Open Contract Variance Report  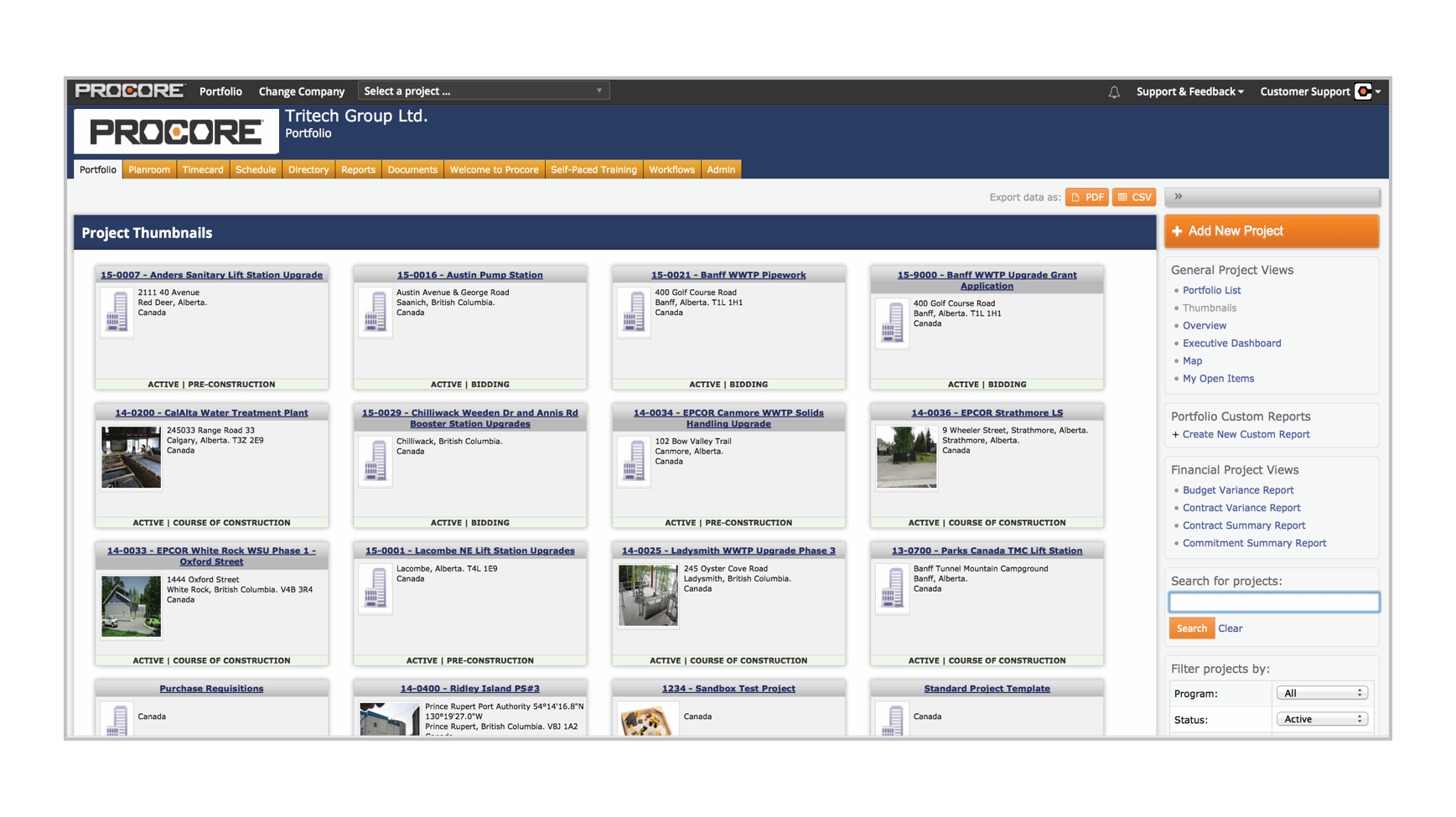pyautogui.click(x=1241, y=508)
